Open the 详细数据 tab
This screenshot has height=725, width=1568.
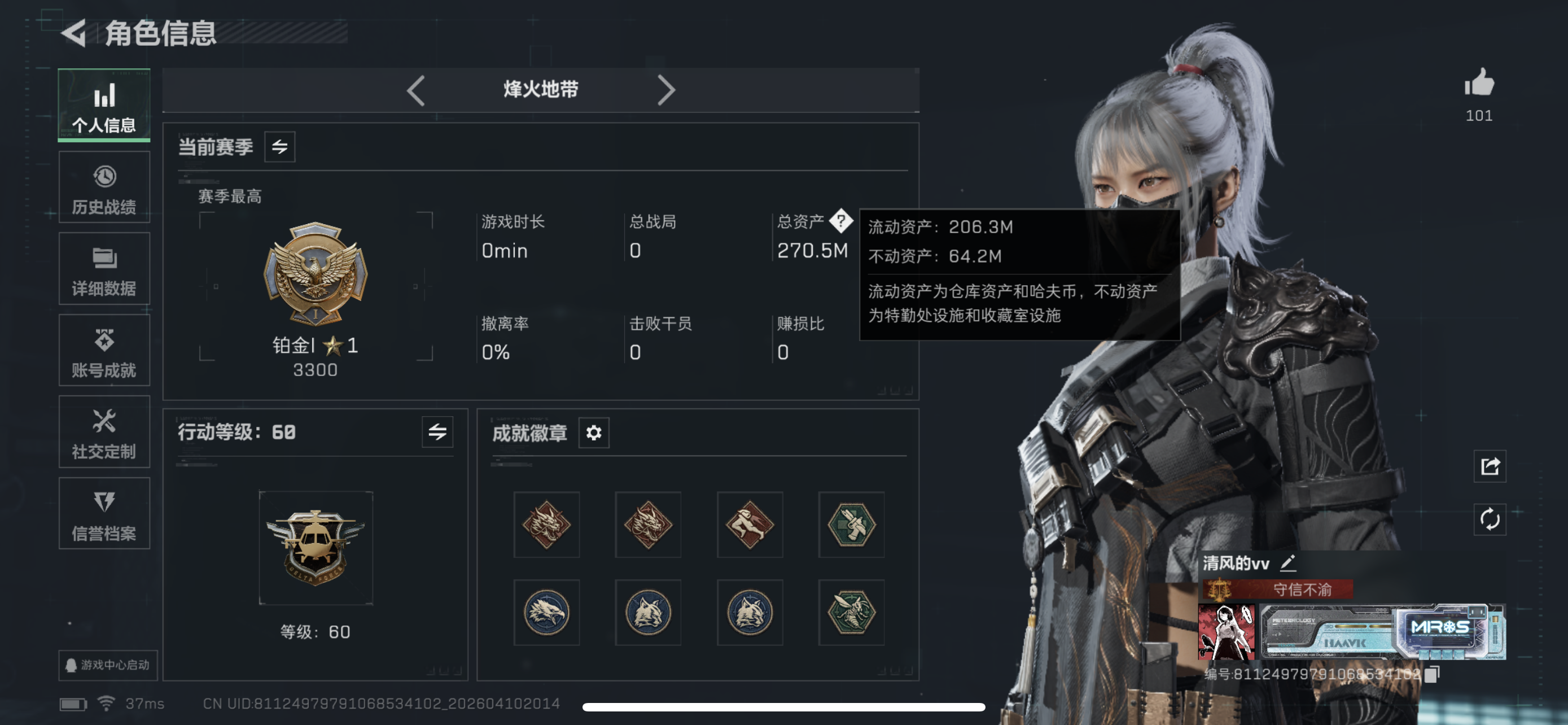coord(104,269)
